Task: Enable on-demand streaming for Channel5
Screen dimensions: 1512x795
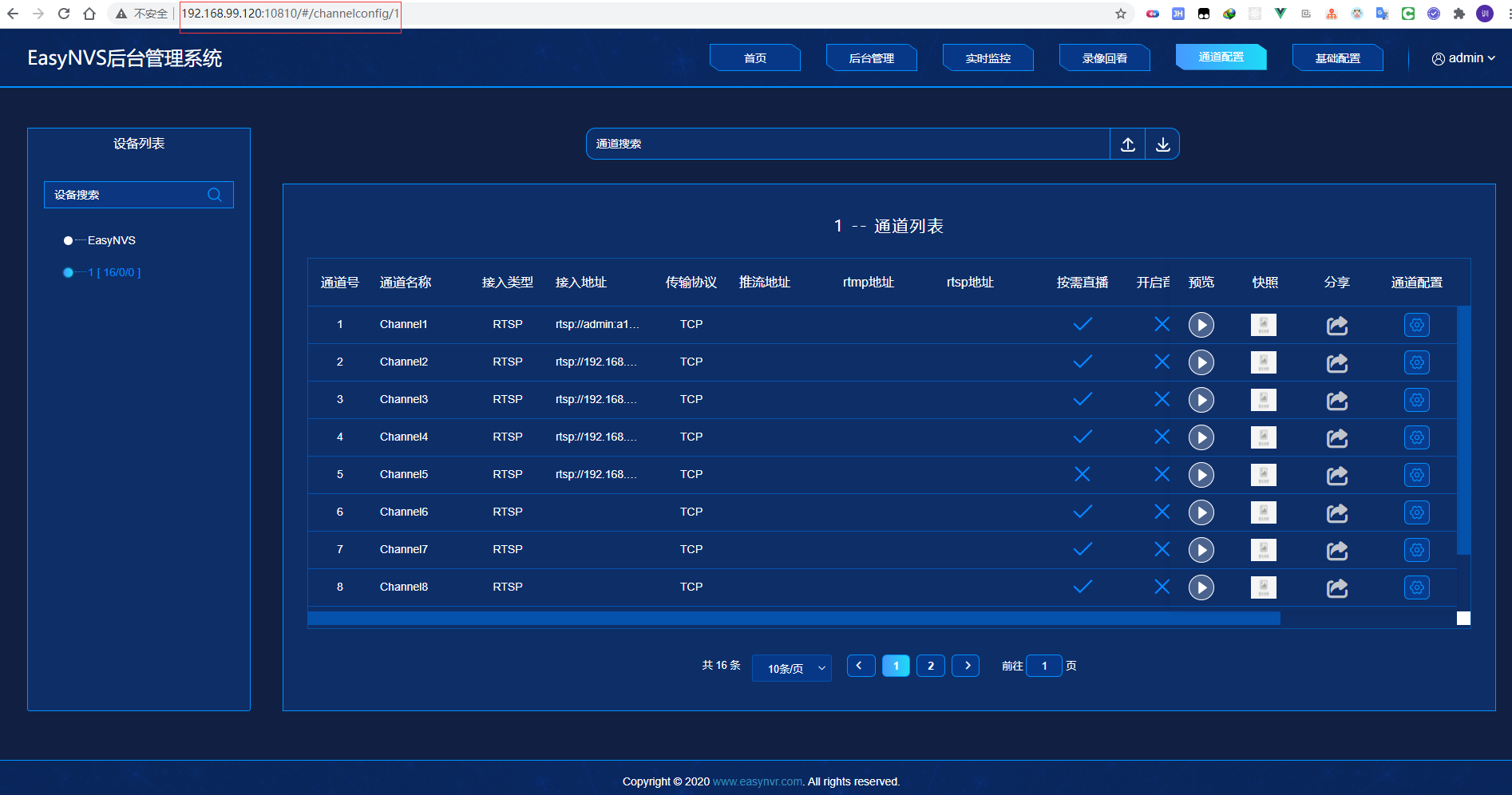Action: point(1082,474)
